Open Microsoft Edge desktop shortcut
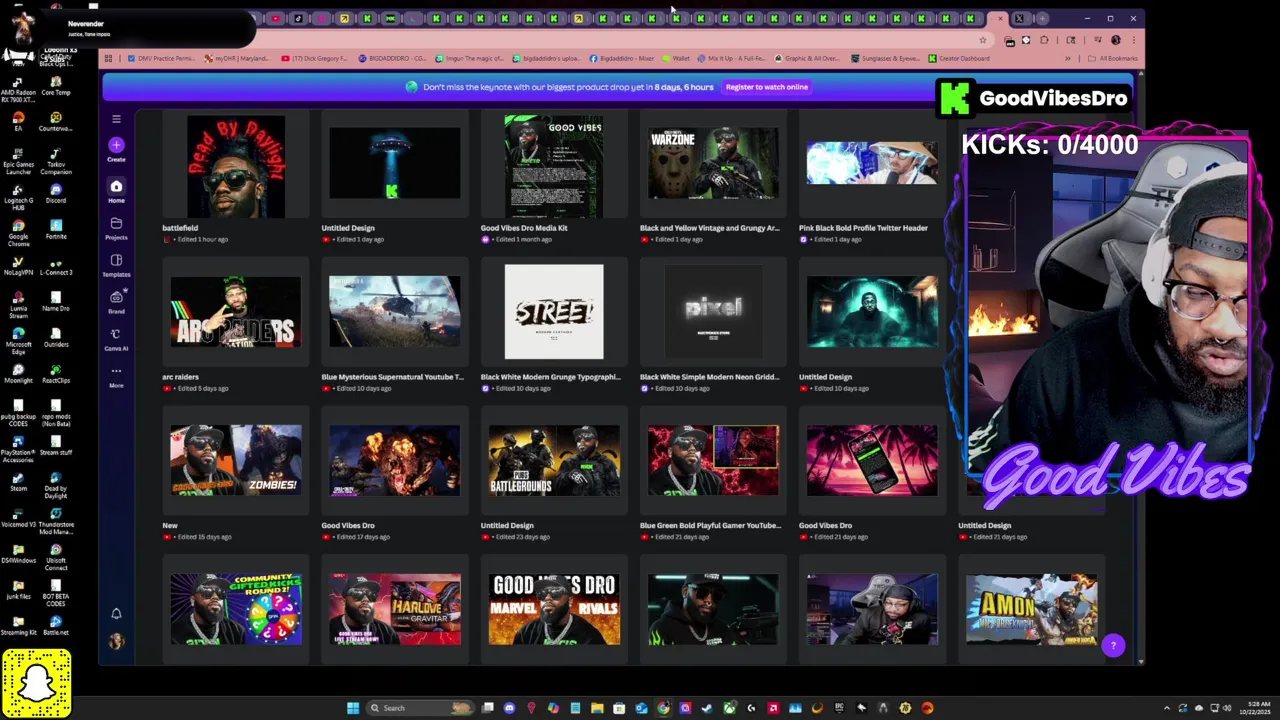 click(18, 341)
